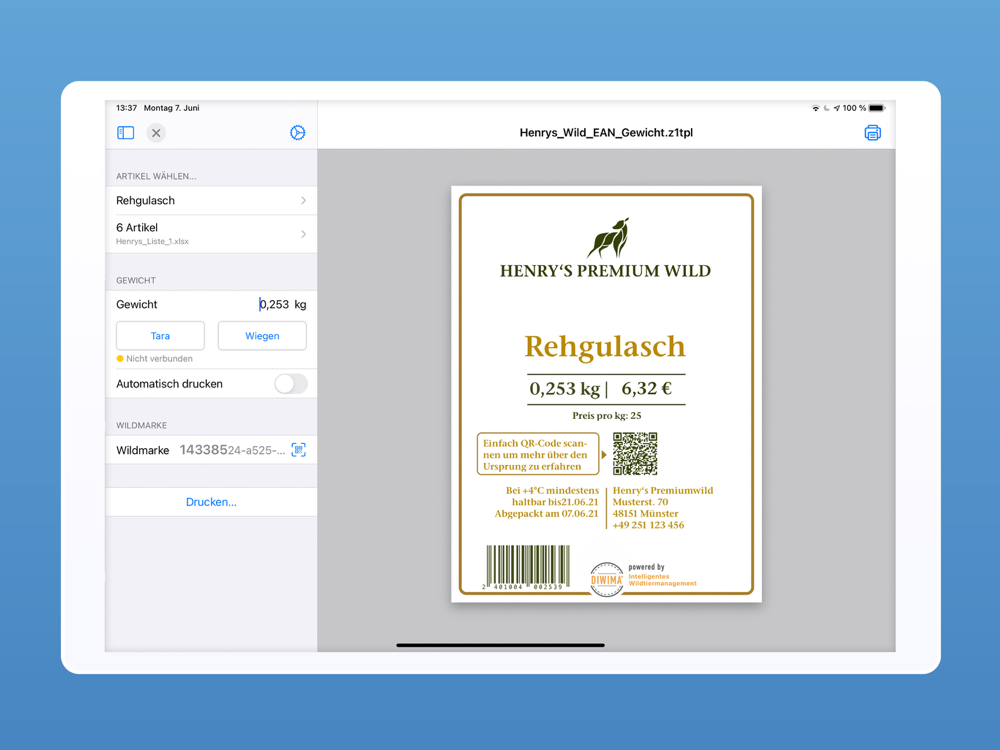Toggle the sidebar panel icon
The height and width of the screenshot is (750, 1000).
pos(126,133)
